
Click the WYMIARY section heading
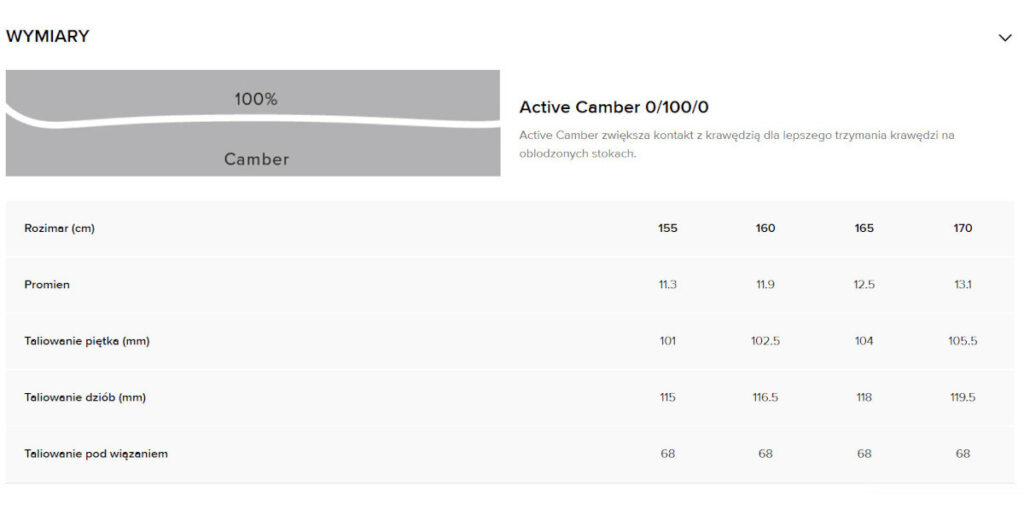tap(48, 37)
